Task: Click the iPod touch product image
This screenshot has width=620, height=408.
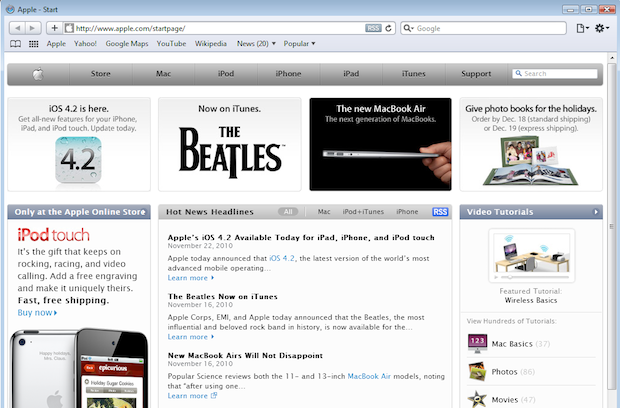Action: [x=79, y=368]
